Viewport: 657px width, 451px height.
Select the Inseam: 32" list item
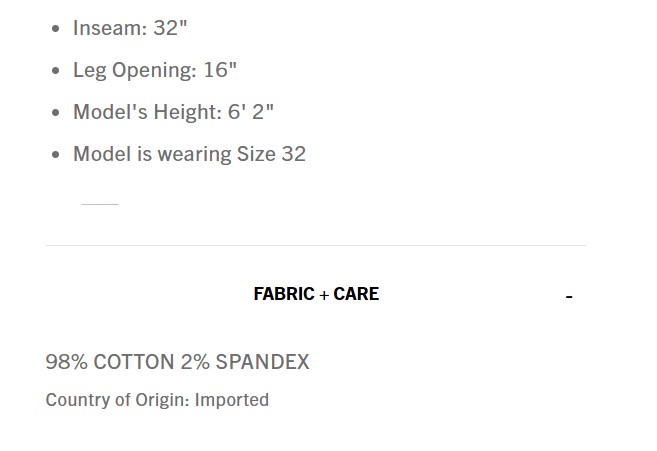[x=130, y=28]
